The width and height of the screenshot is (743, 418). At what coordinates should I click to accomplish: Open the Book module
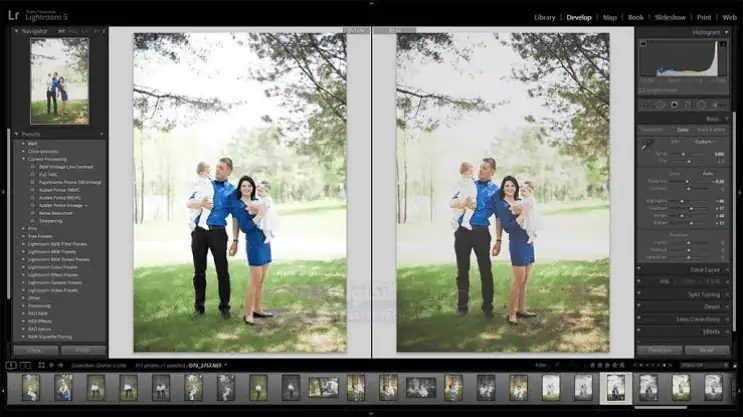636,18
